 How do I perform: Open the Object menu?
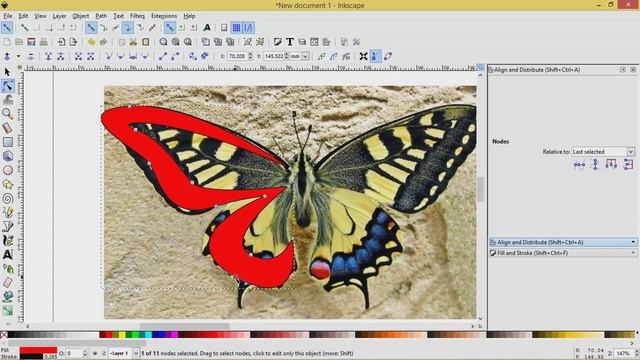pos(80,16)
